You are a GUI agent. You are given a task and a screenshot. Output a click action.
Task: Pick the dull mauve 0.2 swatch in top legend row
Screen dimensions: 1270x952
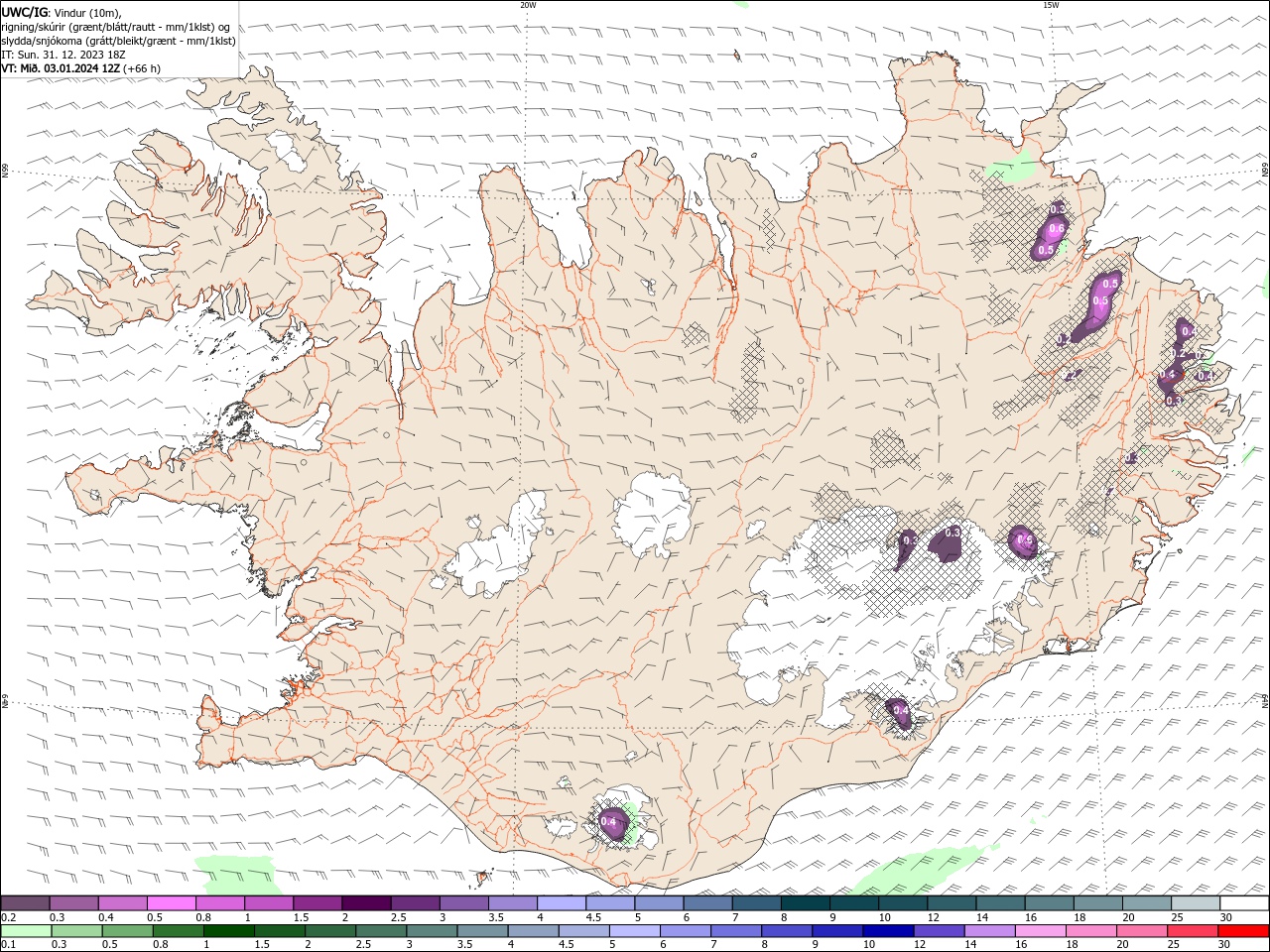25,903
